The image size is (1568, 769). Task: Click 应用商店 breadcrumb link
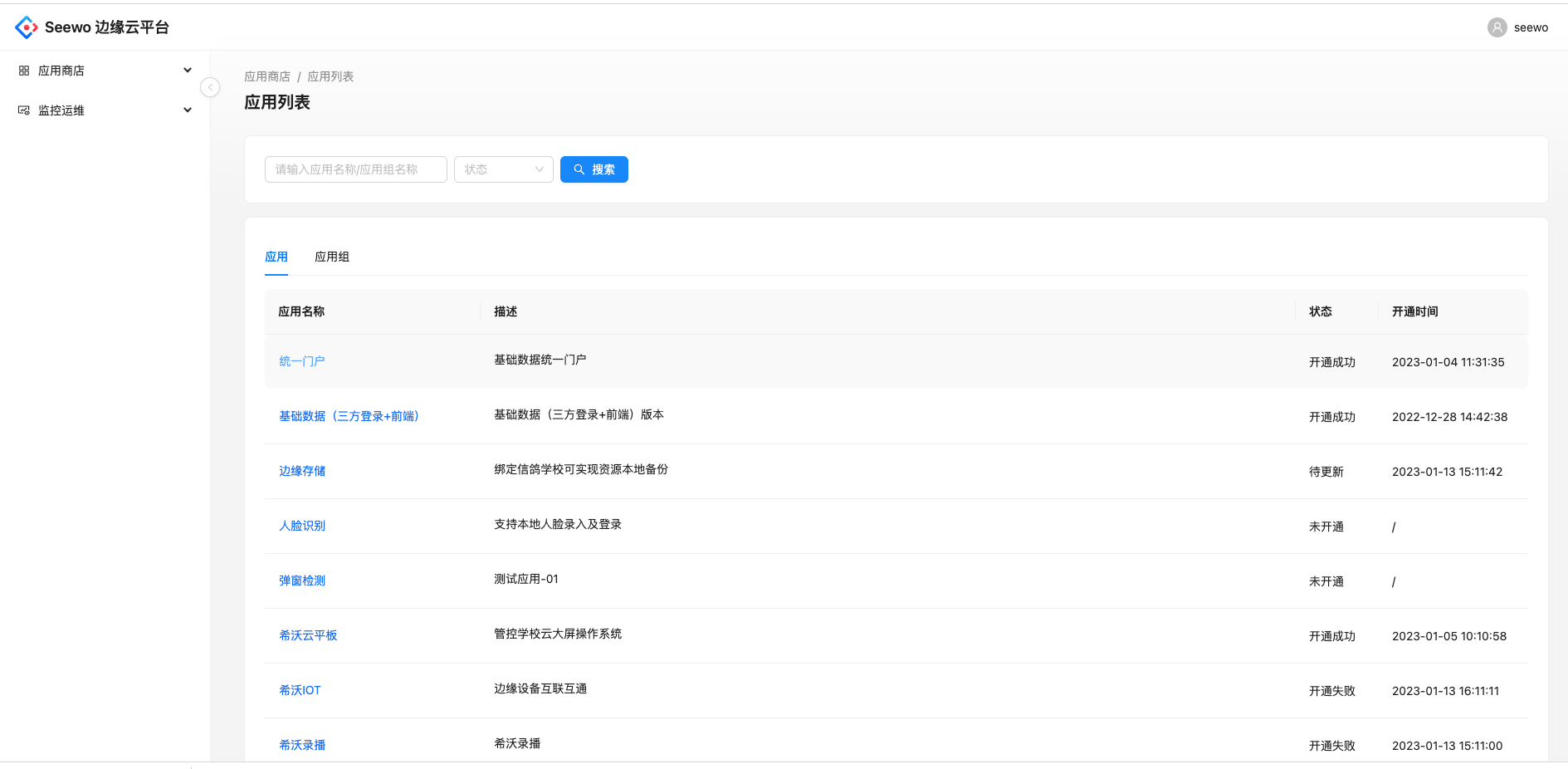click(x=267, y=76)
